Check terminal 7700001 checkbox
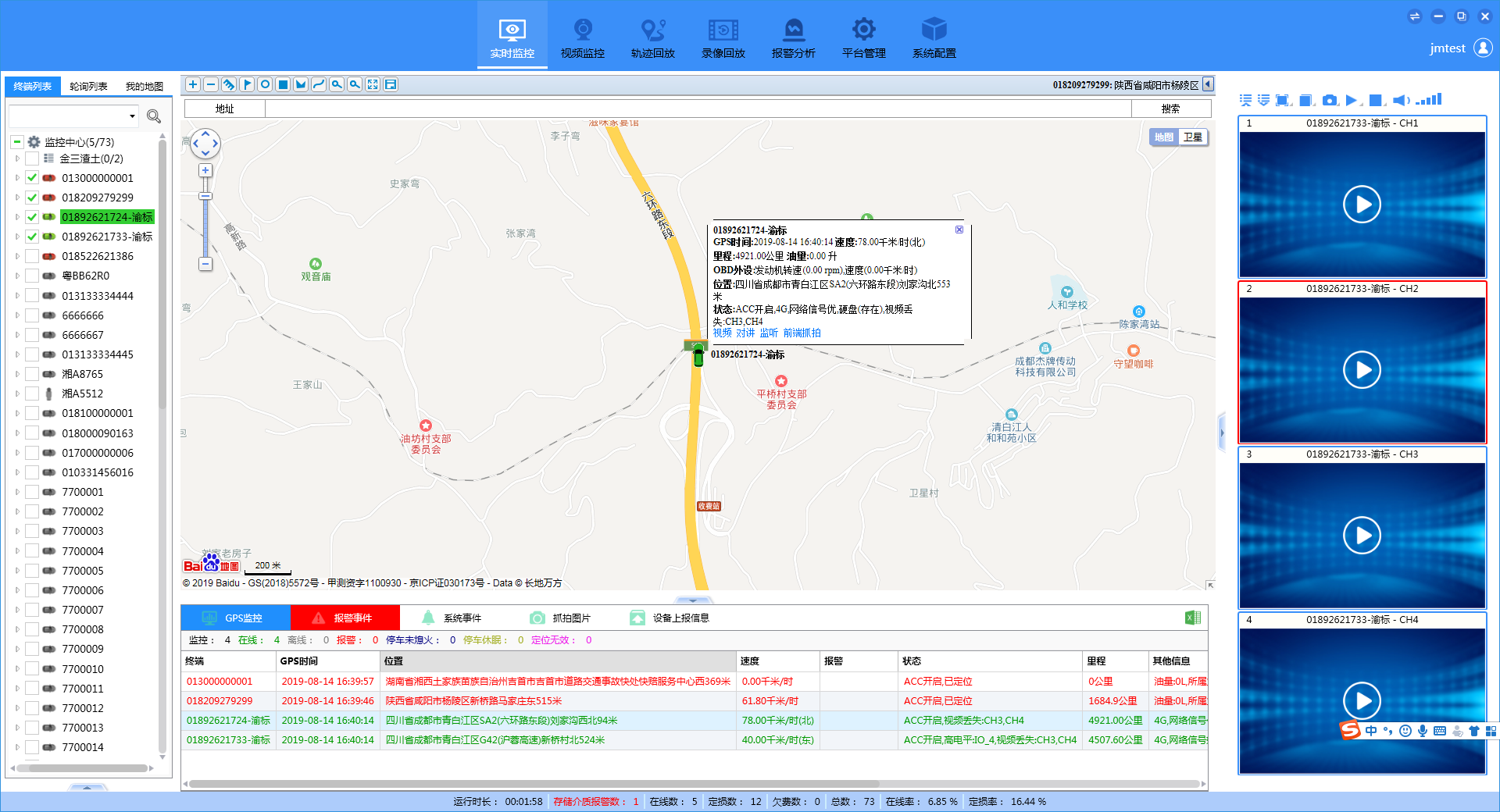 pos(32,492)
